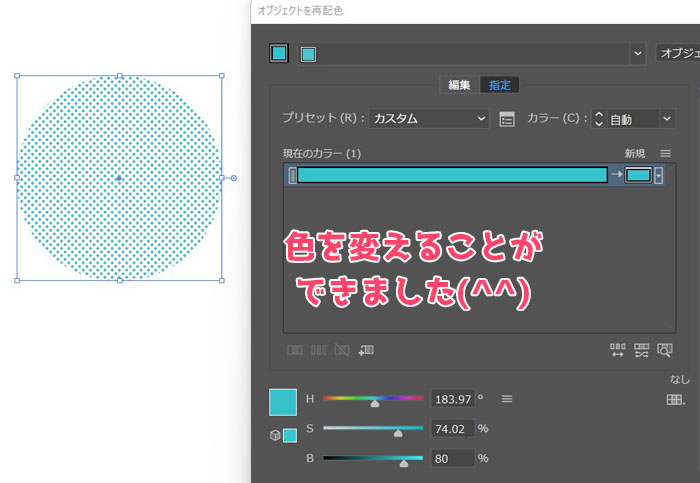700x483 pixels.
Task: Switch to the 編集 tab
Action: click(x=459, y=85)
